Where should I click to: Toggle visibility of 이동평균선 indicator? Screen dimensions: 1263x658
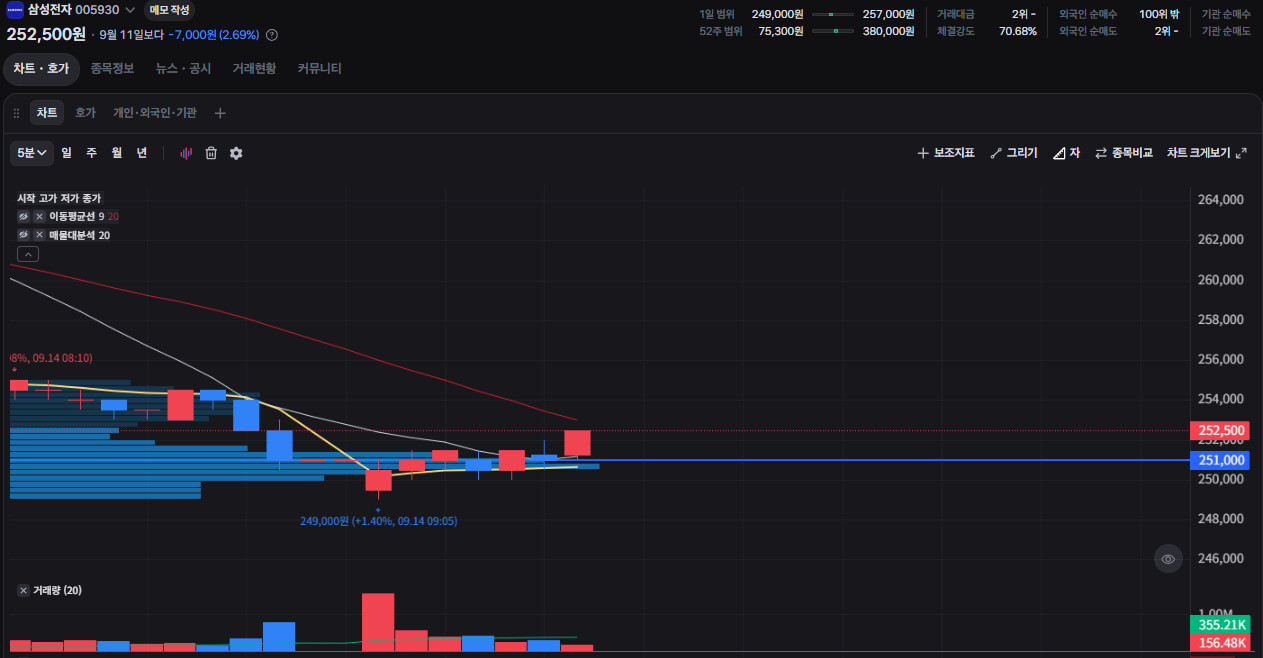click(x=23, y=216)
